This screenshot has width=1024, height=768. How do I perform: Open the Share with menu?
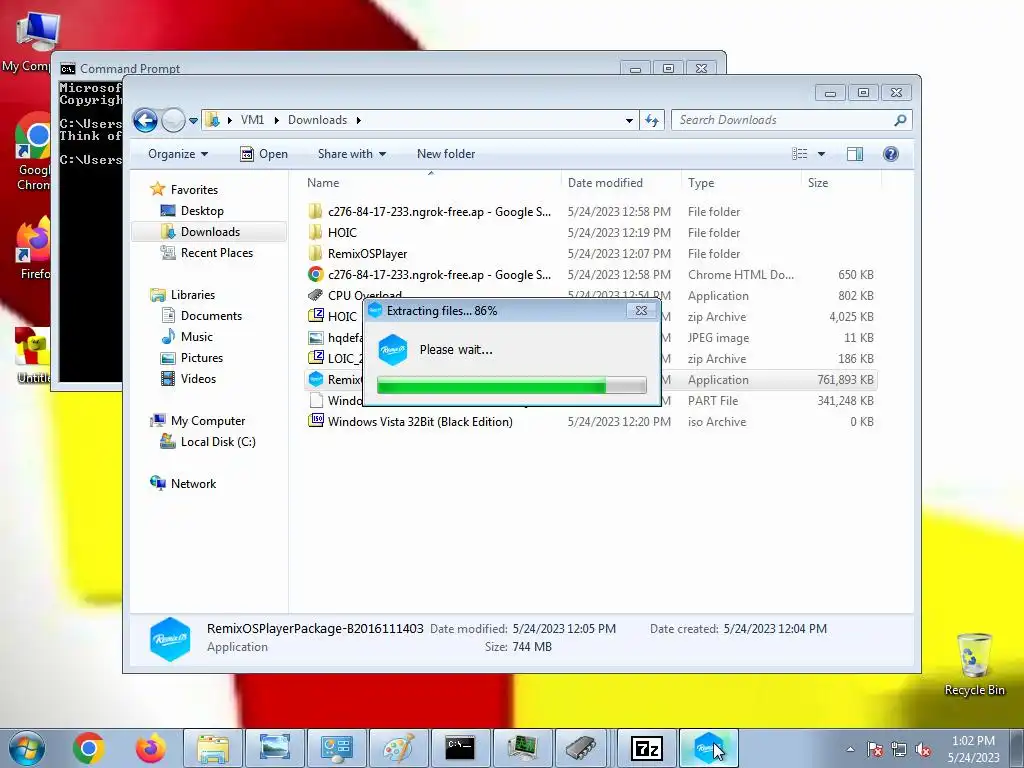coord(351,154)
